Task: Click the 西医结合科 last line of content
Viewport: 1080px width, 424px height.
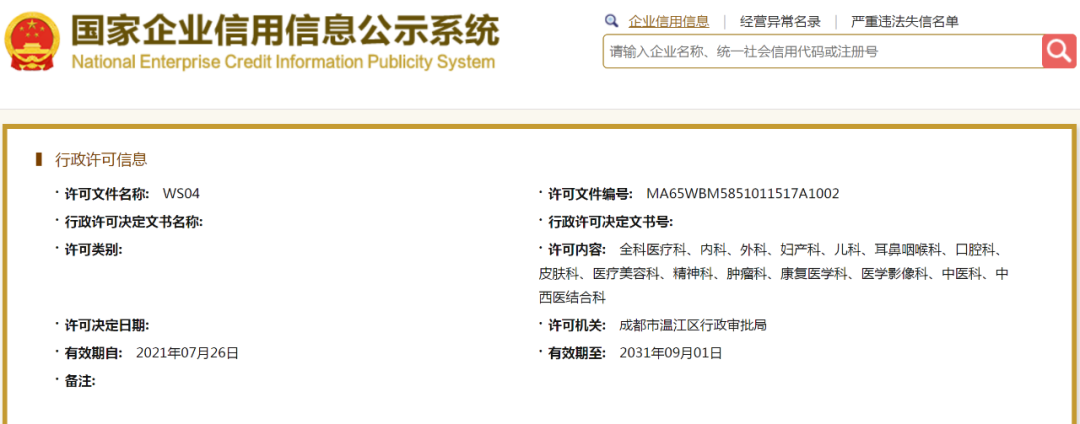Action: pyautogui.click(x=572, y=297)
